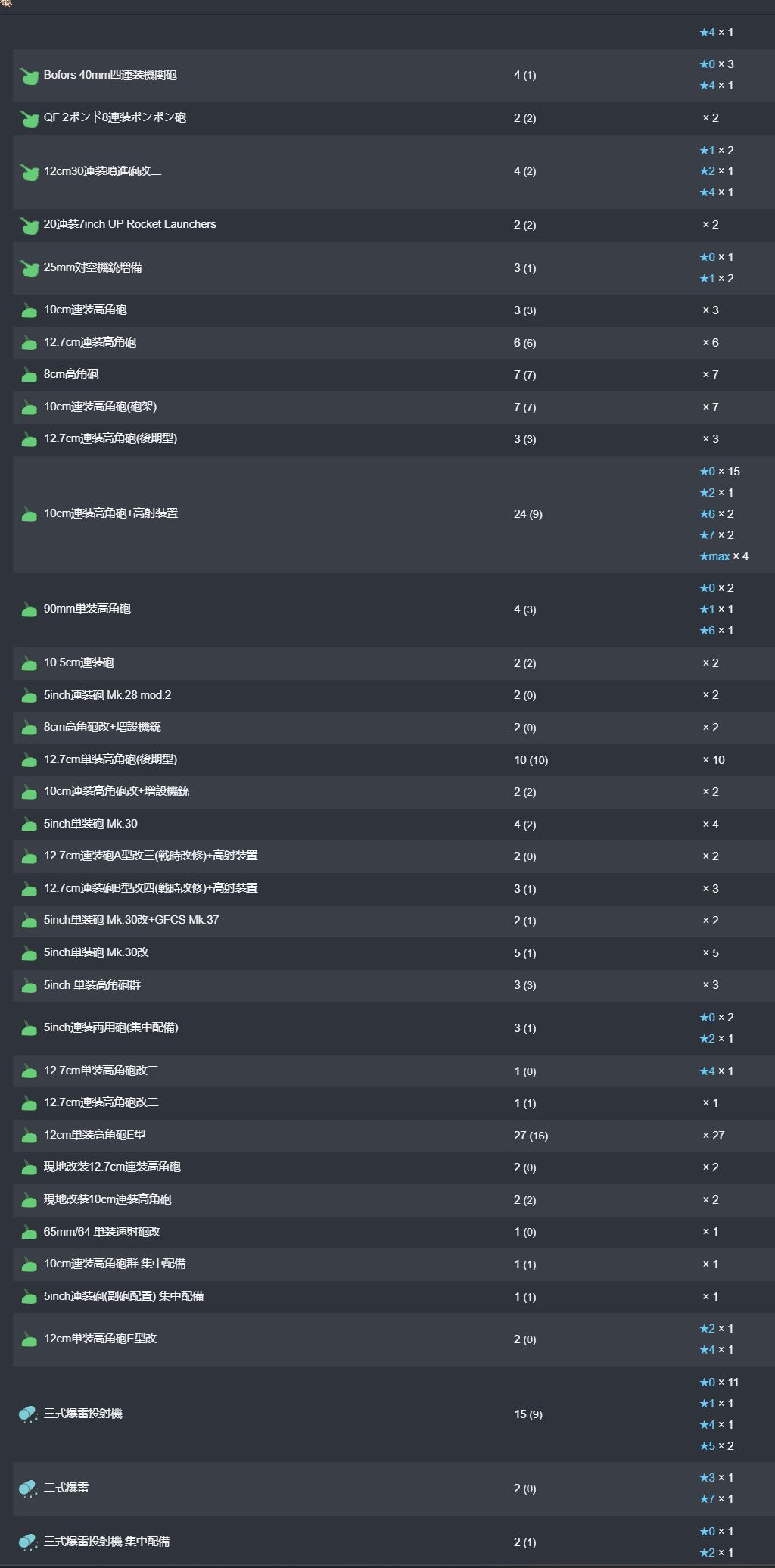Select the Bofors 40mm四連装機関砲 name
This screenshot has height=1568, width=775.
(110, 75)
